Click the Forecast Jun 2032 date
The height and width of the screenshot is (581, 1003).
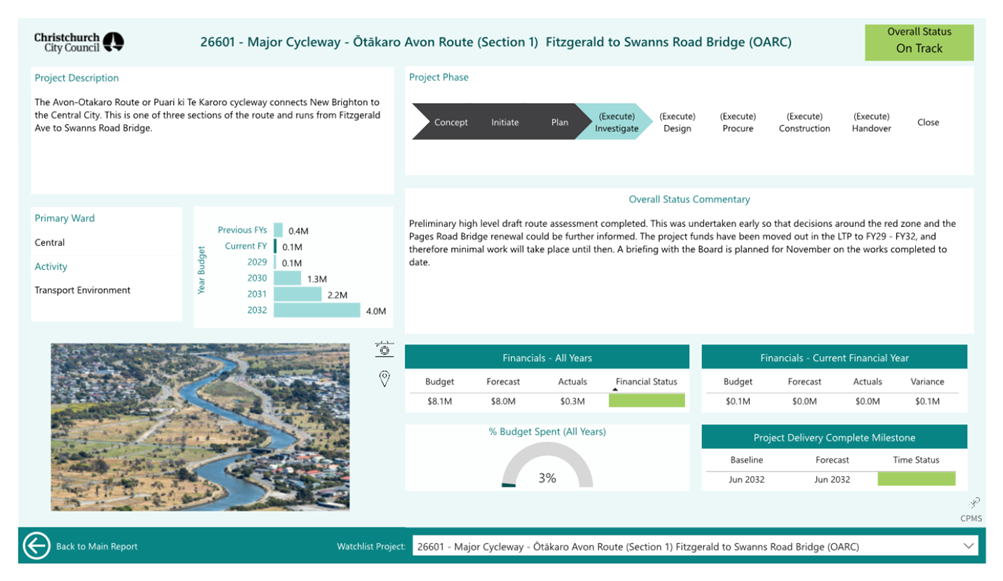[832, 479]
